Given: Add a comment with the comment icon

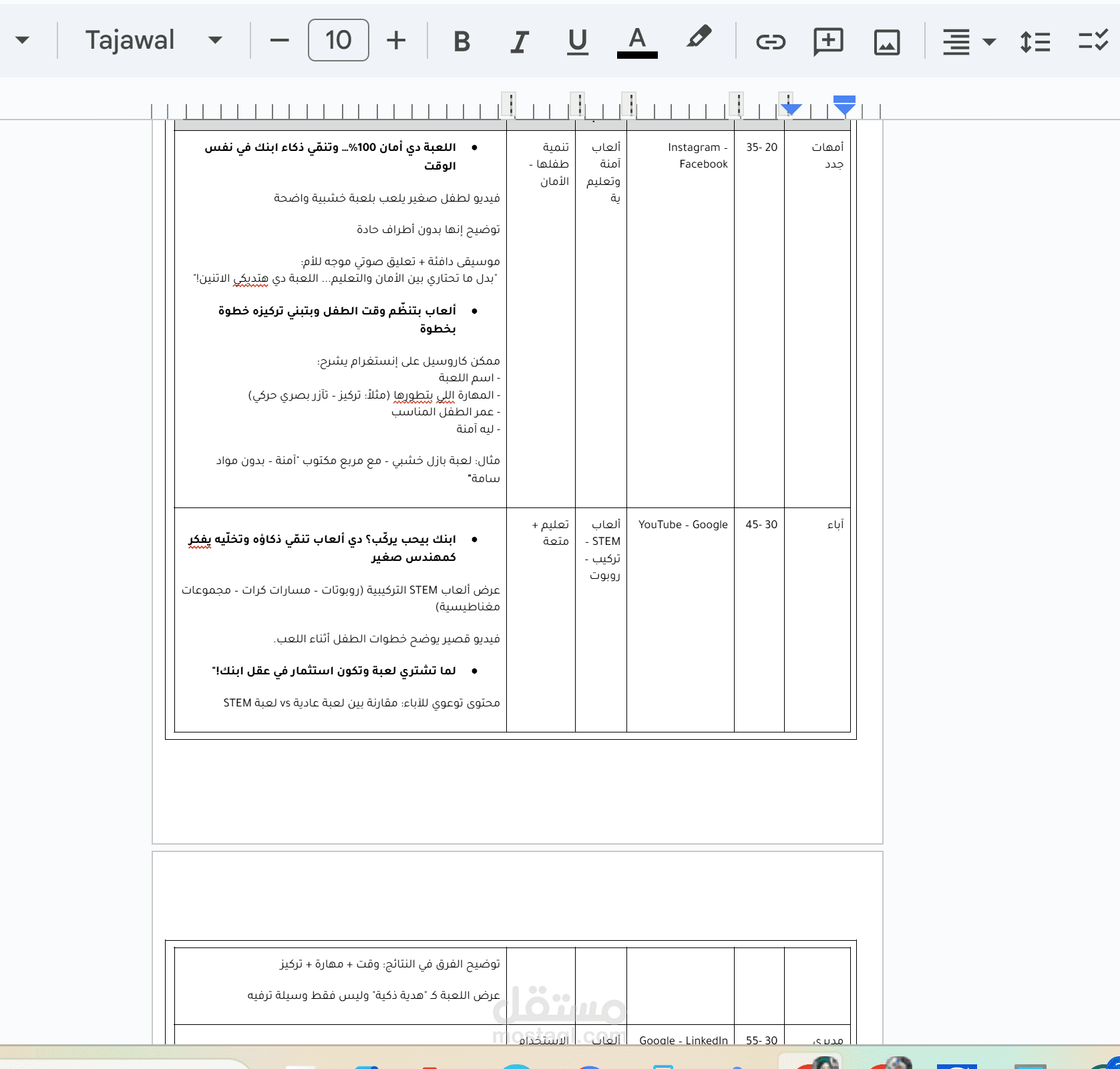Looking at the screenshot, I should point(828,42).
